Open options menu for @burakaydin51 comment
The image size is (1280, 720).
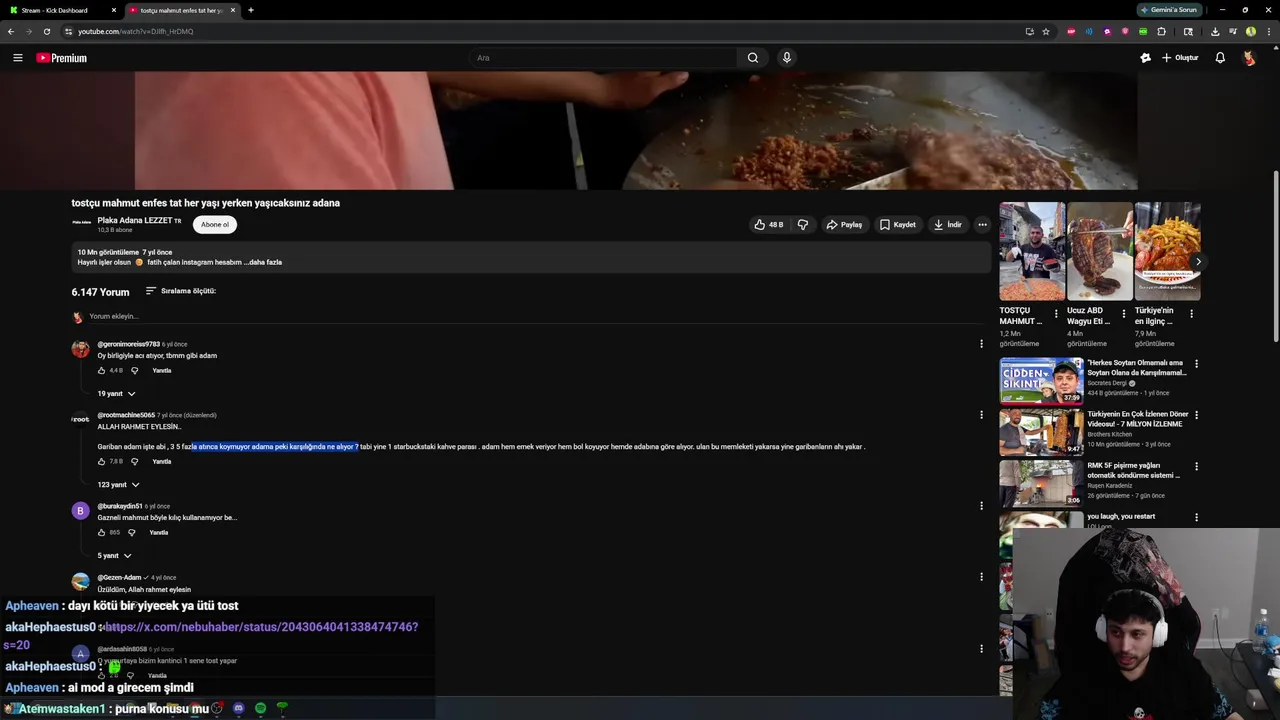981,505
